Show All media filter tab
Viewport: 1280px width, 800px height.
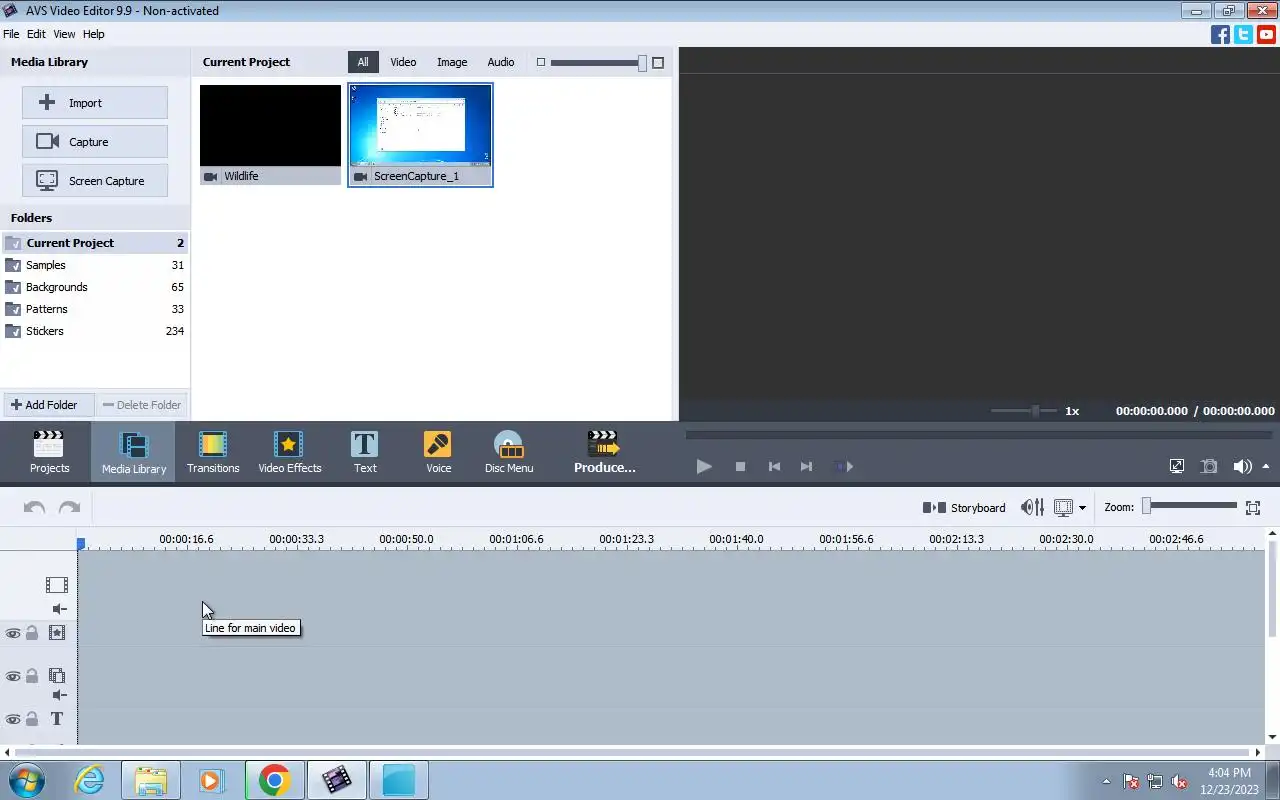tap(363, 62)
